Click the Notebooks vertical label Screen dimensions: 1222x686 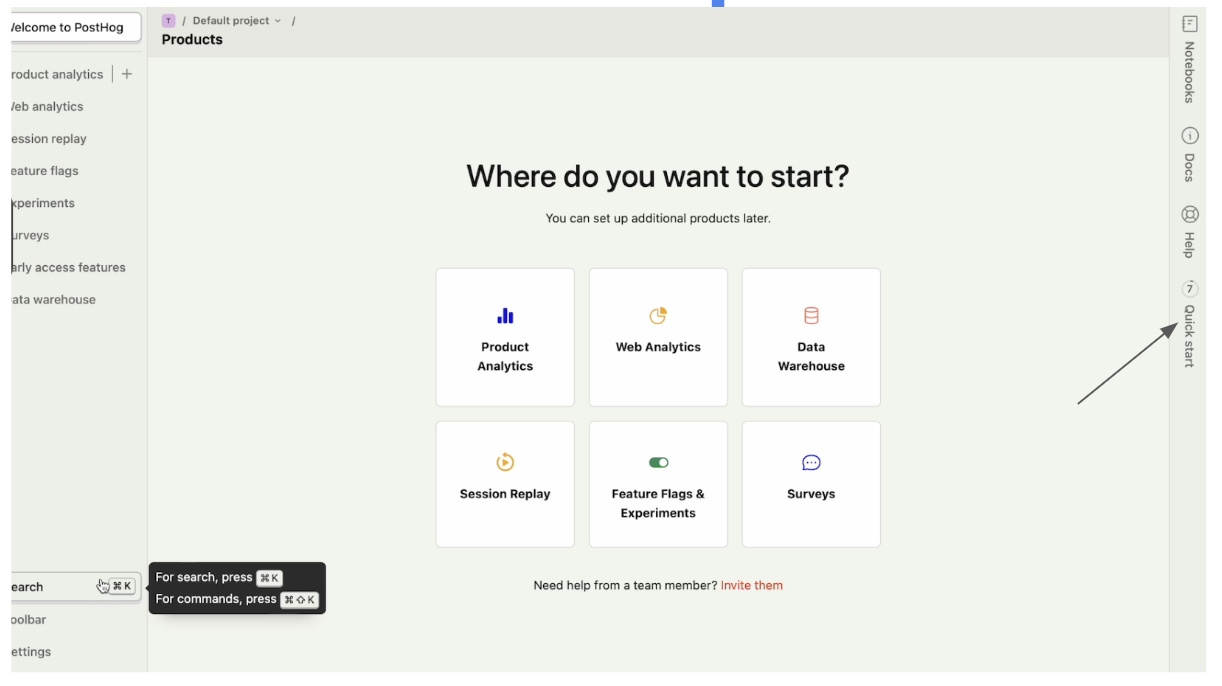coord(1190,72)
